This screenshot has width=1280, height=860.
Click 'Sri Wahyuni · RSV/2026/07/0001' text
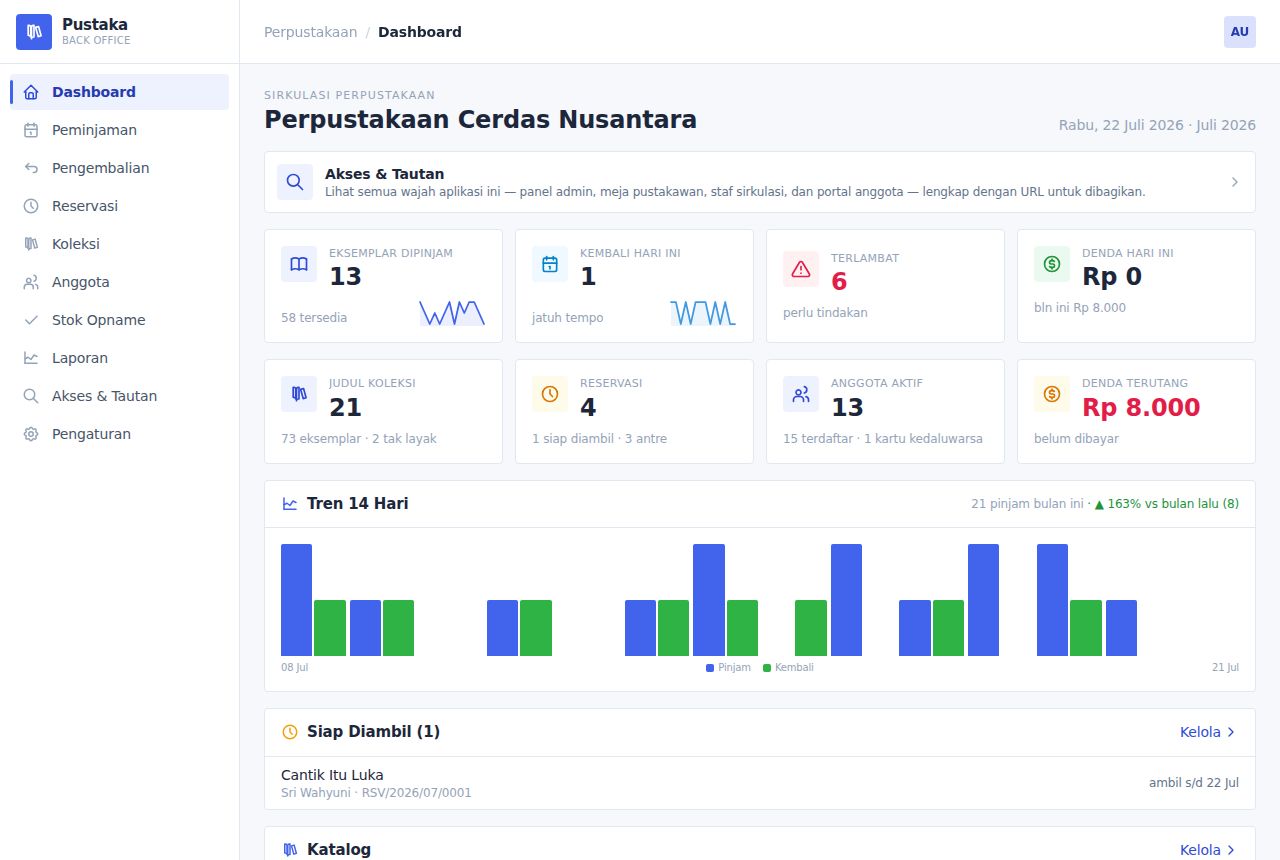(376, 793)
